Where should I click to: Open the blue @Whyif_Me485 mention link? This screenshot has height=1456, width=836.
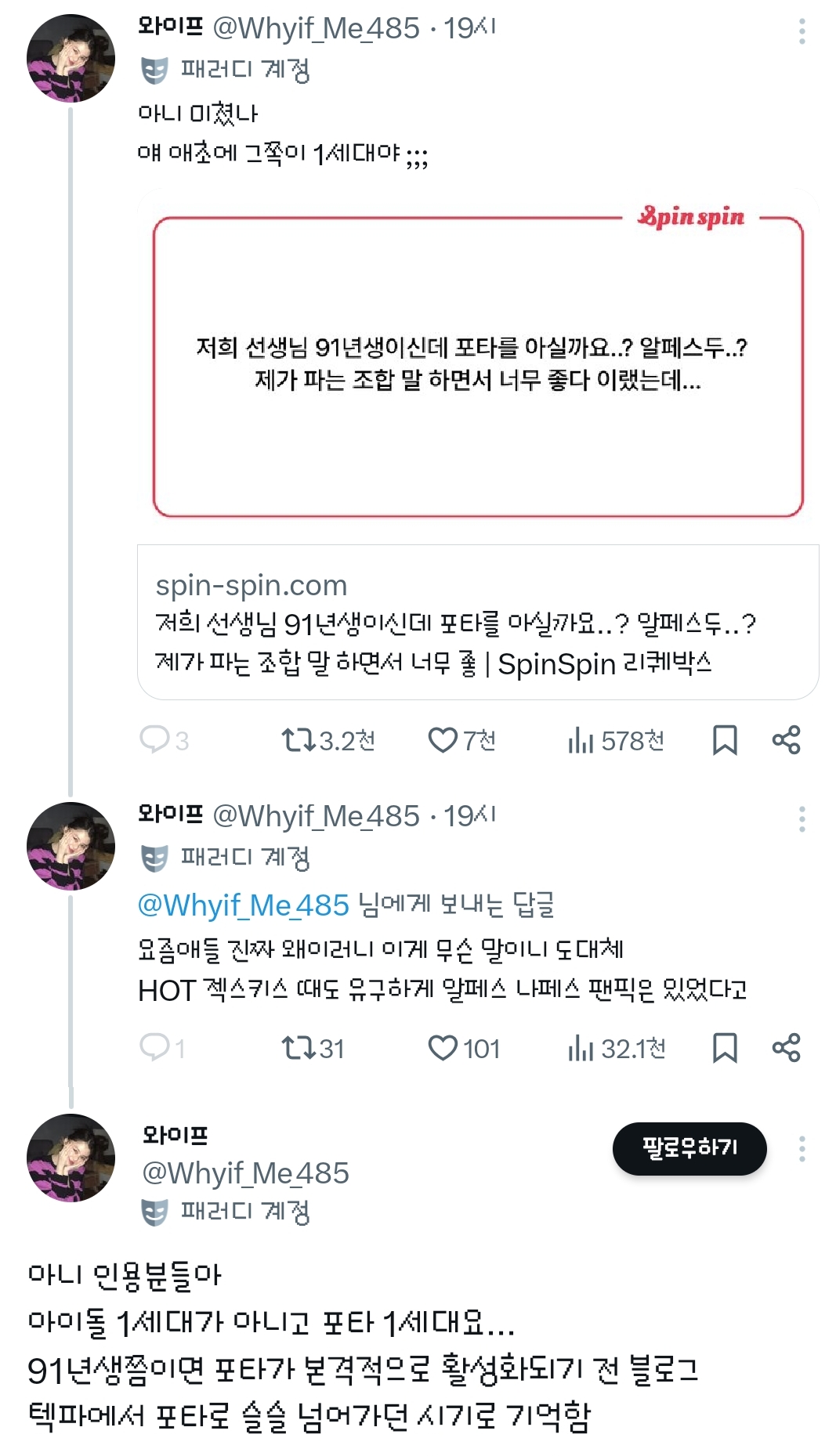click(x=243, y=905)
